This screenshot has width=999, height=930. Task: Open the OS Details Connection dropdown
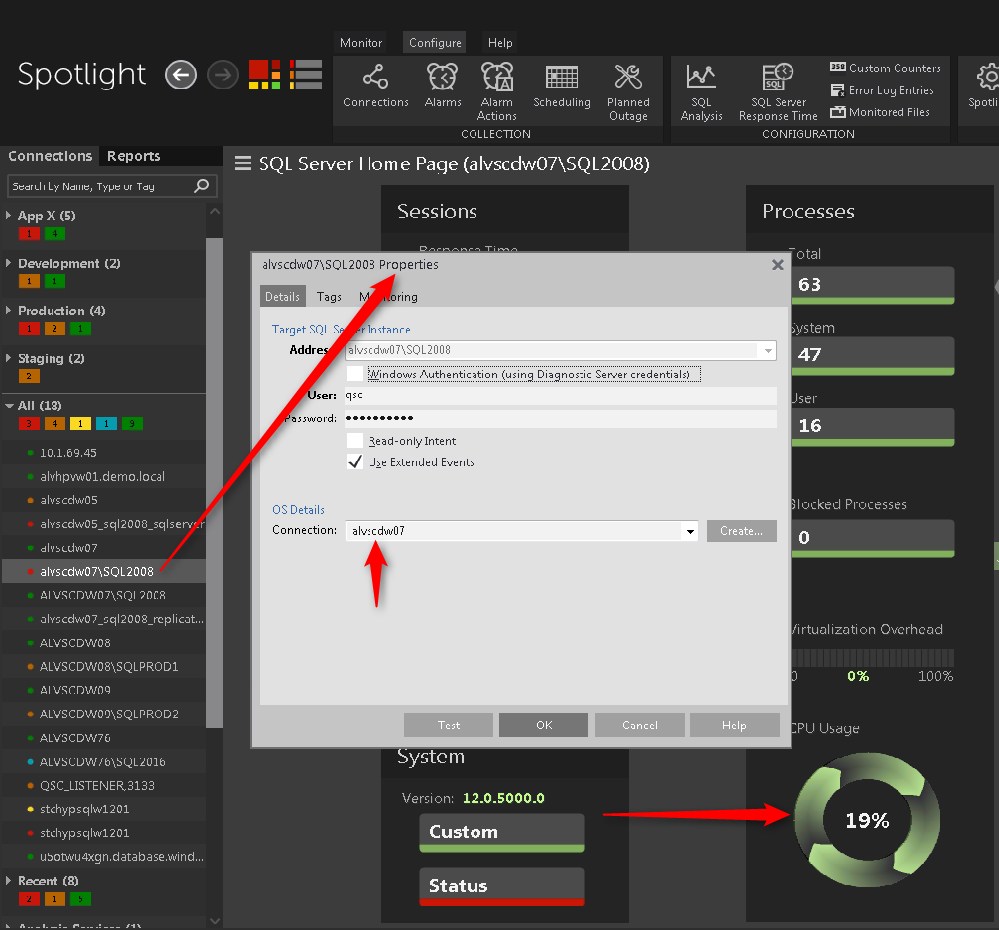tap(689, 531)
